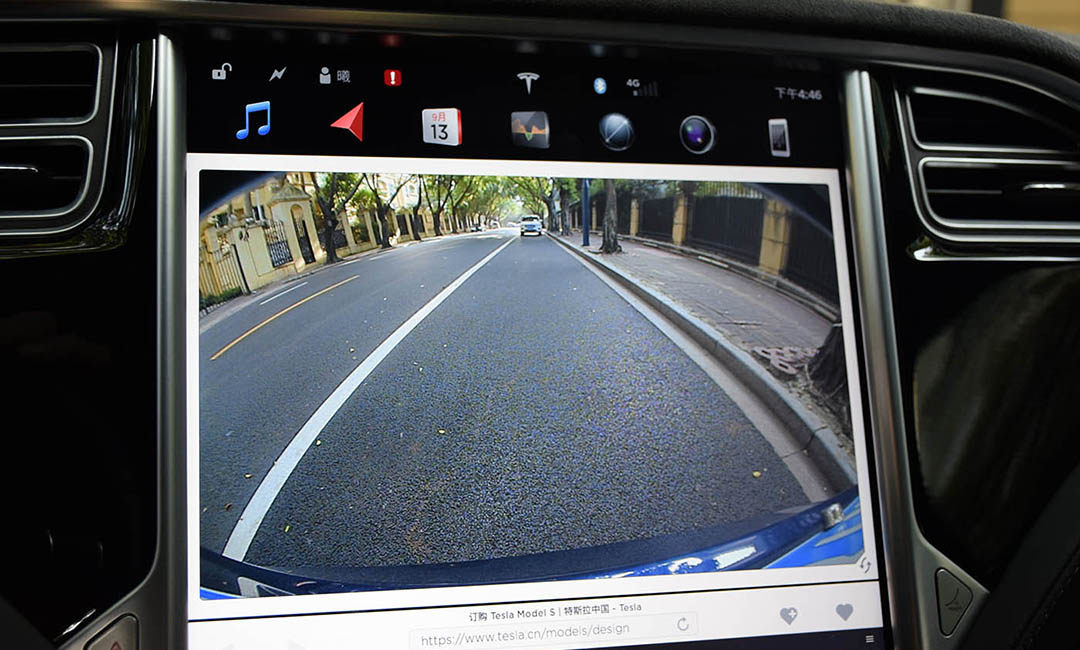Open the Calendar app showing 13
The width and height of the screenshot is (1080, 650).
(441, 127)
